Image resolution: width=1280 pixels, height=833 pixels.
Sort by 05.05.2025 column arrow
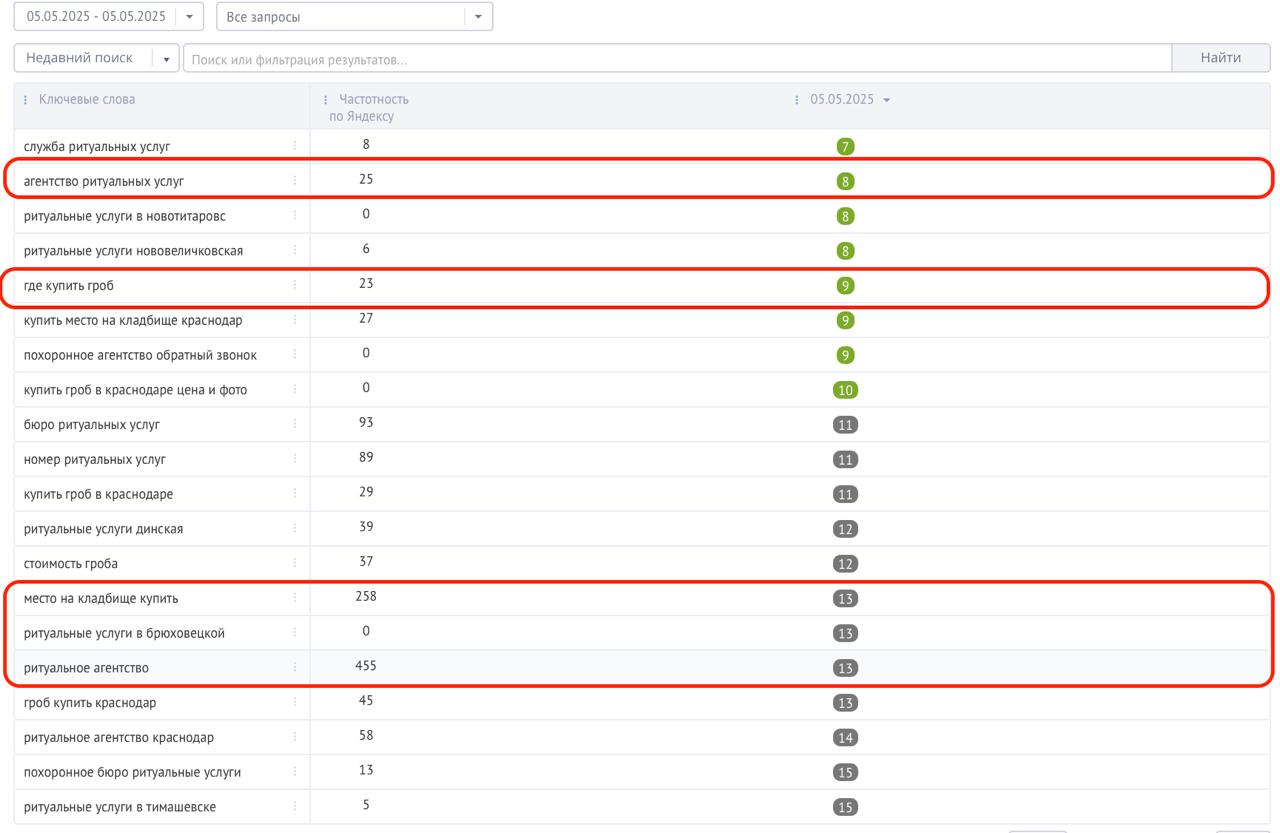(x=887, y=100)
